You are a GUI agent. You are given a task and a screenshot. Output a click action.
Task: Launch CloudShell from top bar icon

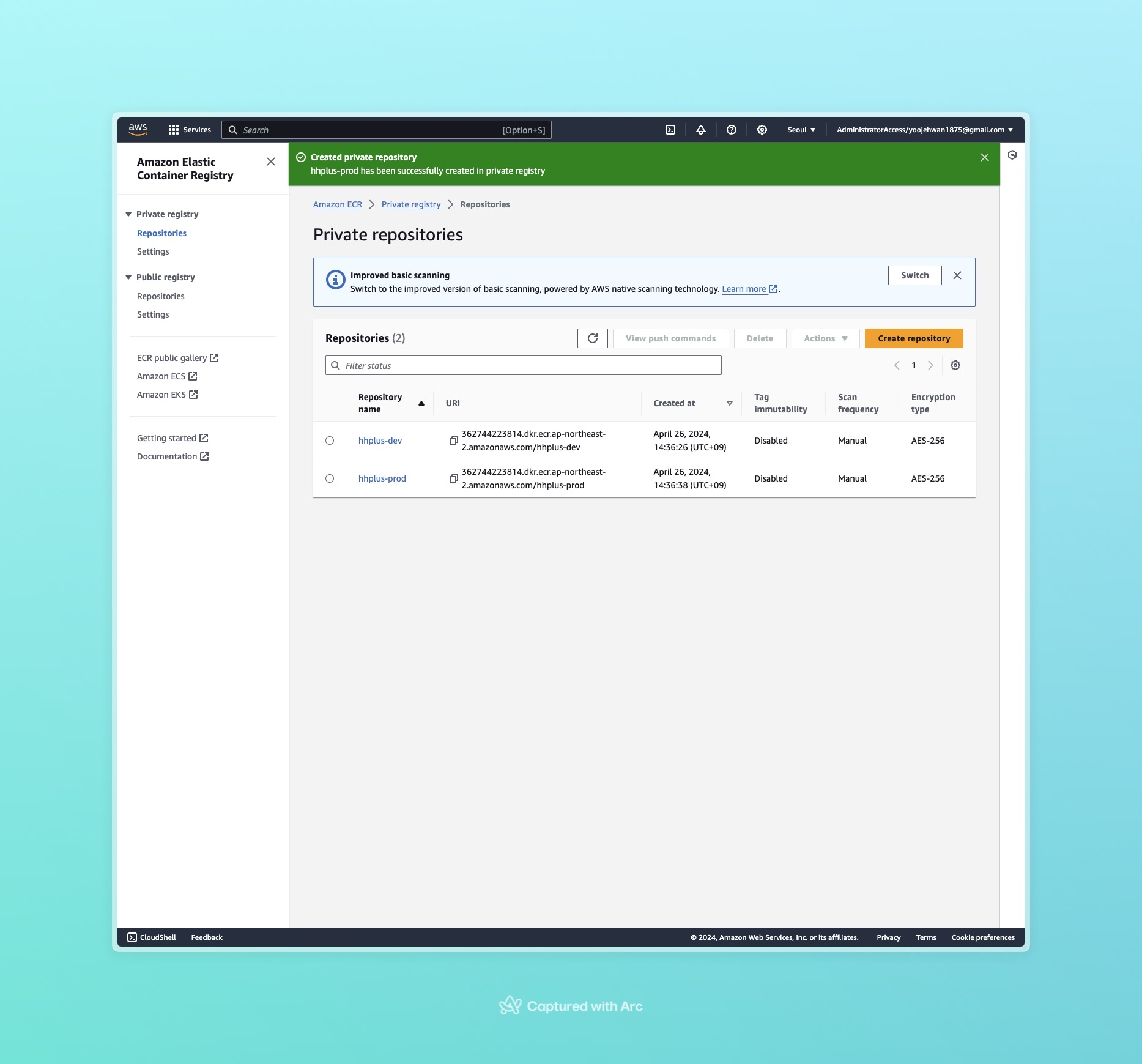(670, 130)
